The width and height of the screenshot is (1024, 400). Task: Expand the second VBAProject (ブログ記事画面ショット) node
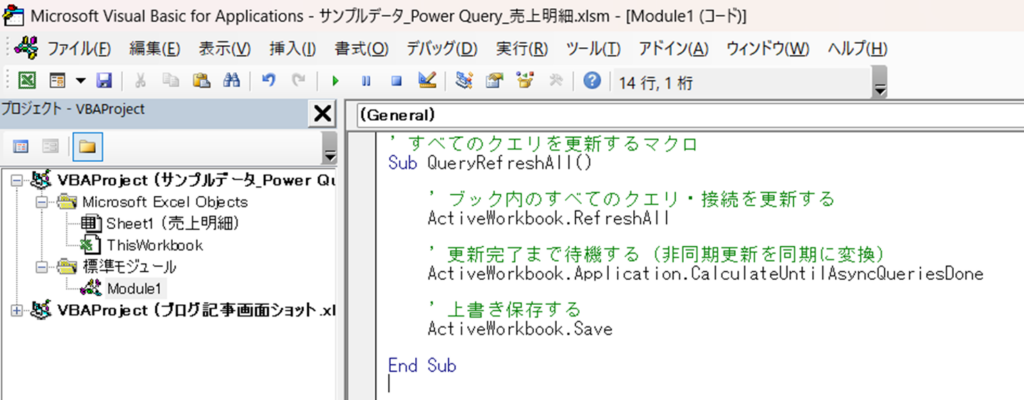click(x=15, y=311)
